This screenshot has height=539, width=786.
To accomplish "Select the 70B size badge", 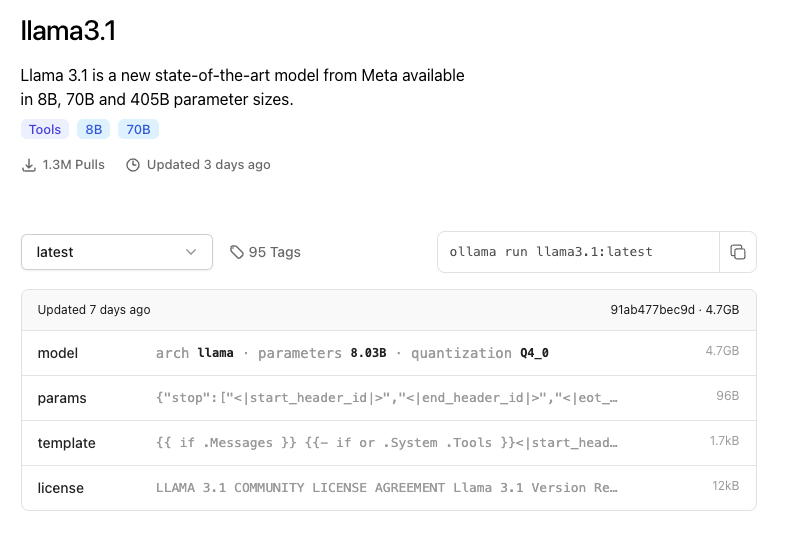I will tap(138, 129).
